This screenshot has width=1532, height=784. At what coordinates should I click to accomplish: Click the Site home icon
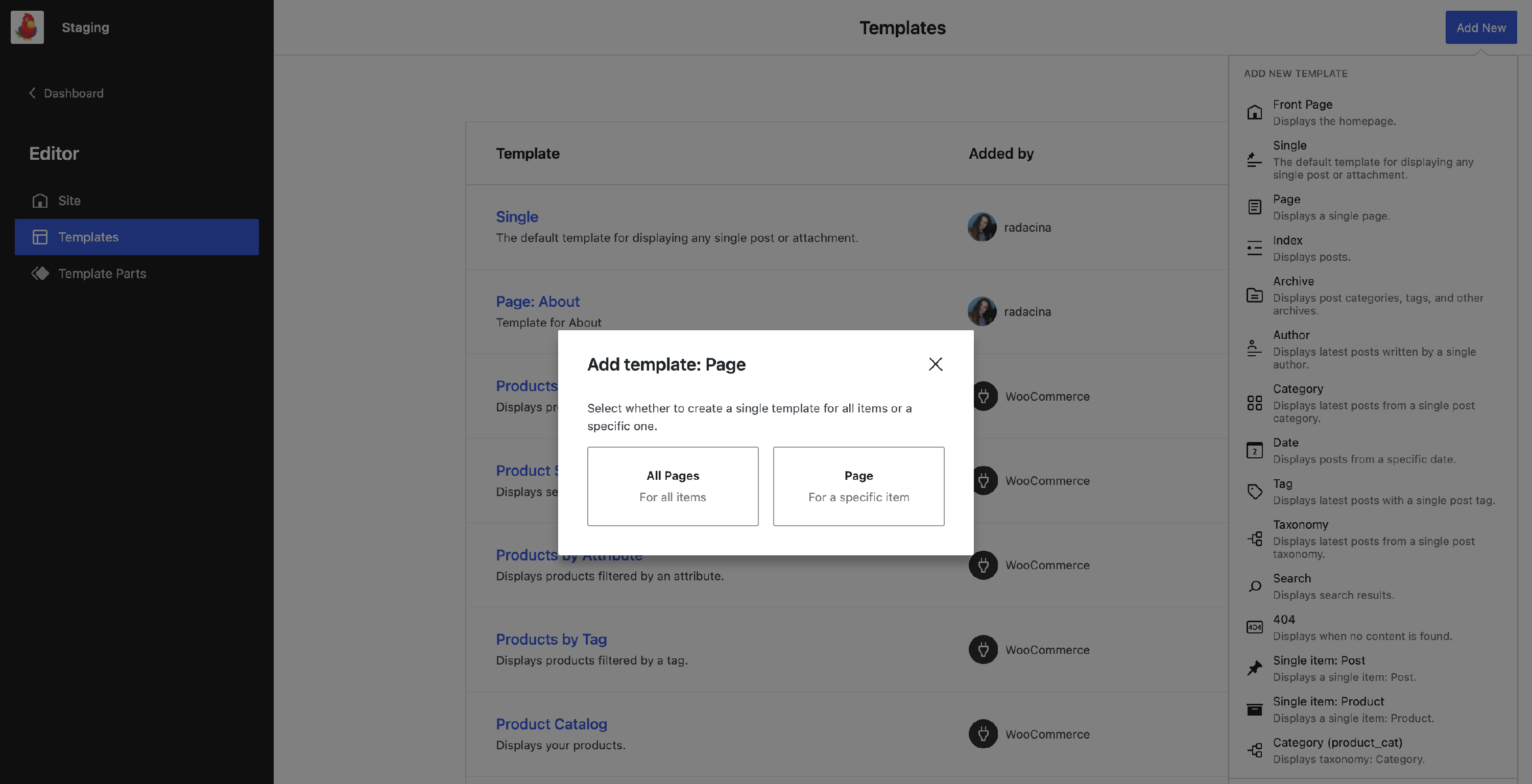40,201
